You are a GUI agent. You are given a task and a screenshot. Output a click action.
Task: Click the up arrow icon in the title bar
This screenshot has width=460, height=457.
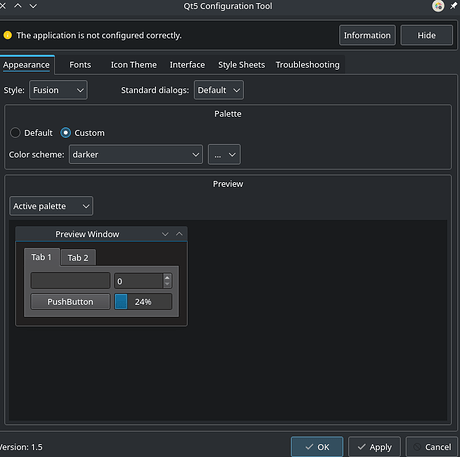[x=18, y=6]
